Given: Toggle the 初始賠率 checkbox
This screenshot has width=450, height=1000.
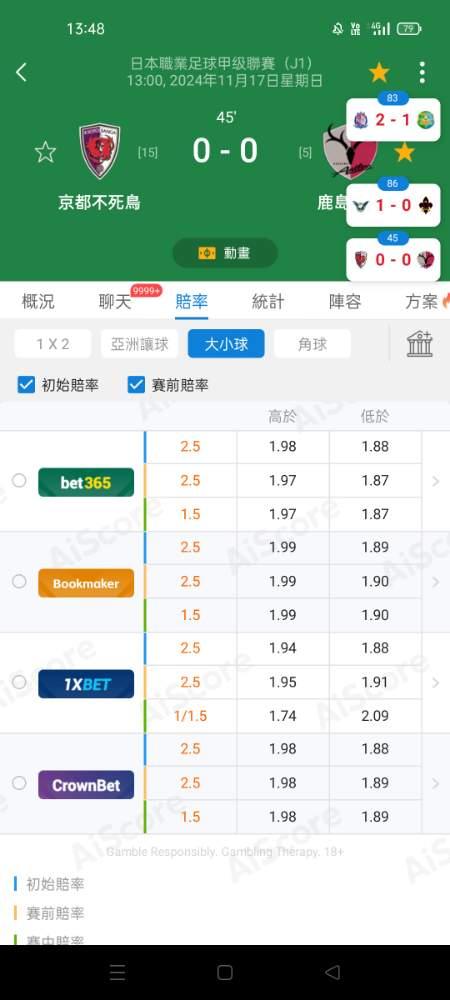Looking at the screenshot, I should 26,385.
